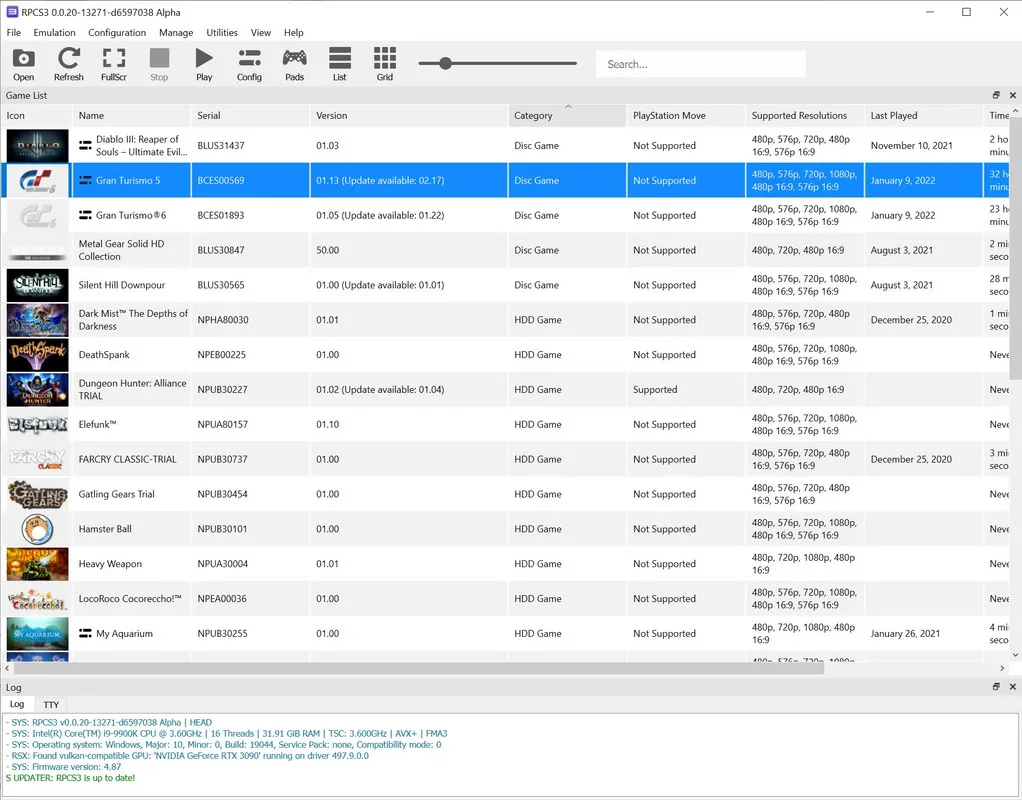1022x800 pixels.
Task: Refresh the game list
Action: coord(68,64)
